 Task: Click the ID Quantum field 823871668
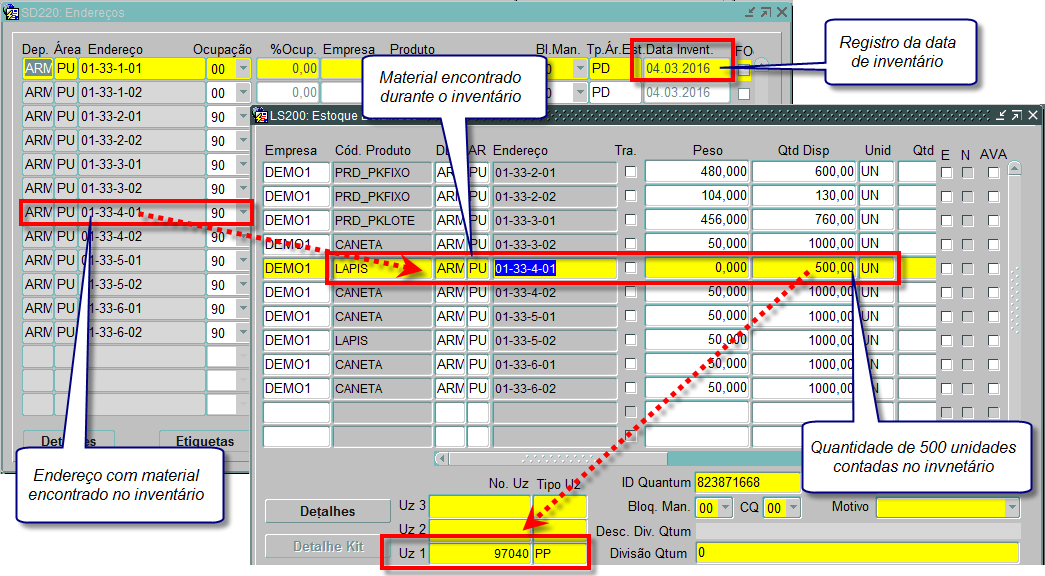click(747, 482)
